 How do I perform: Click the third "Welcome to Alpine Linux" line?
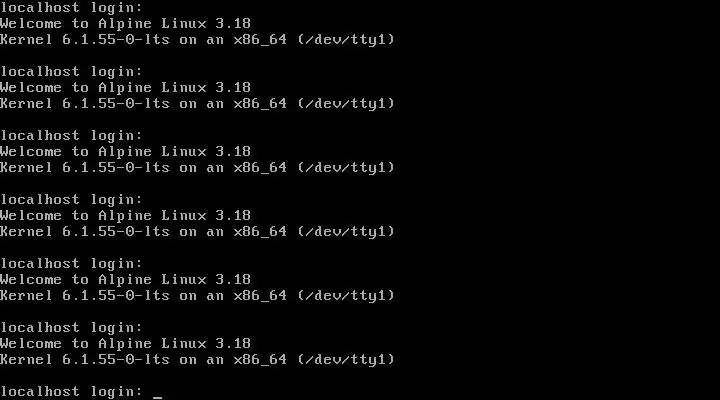point(125,151)
